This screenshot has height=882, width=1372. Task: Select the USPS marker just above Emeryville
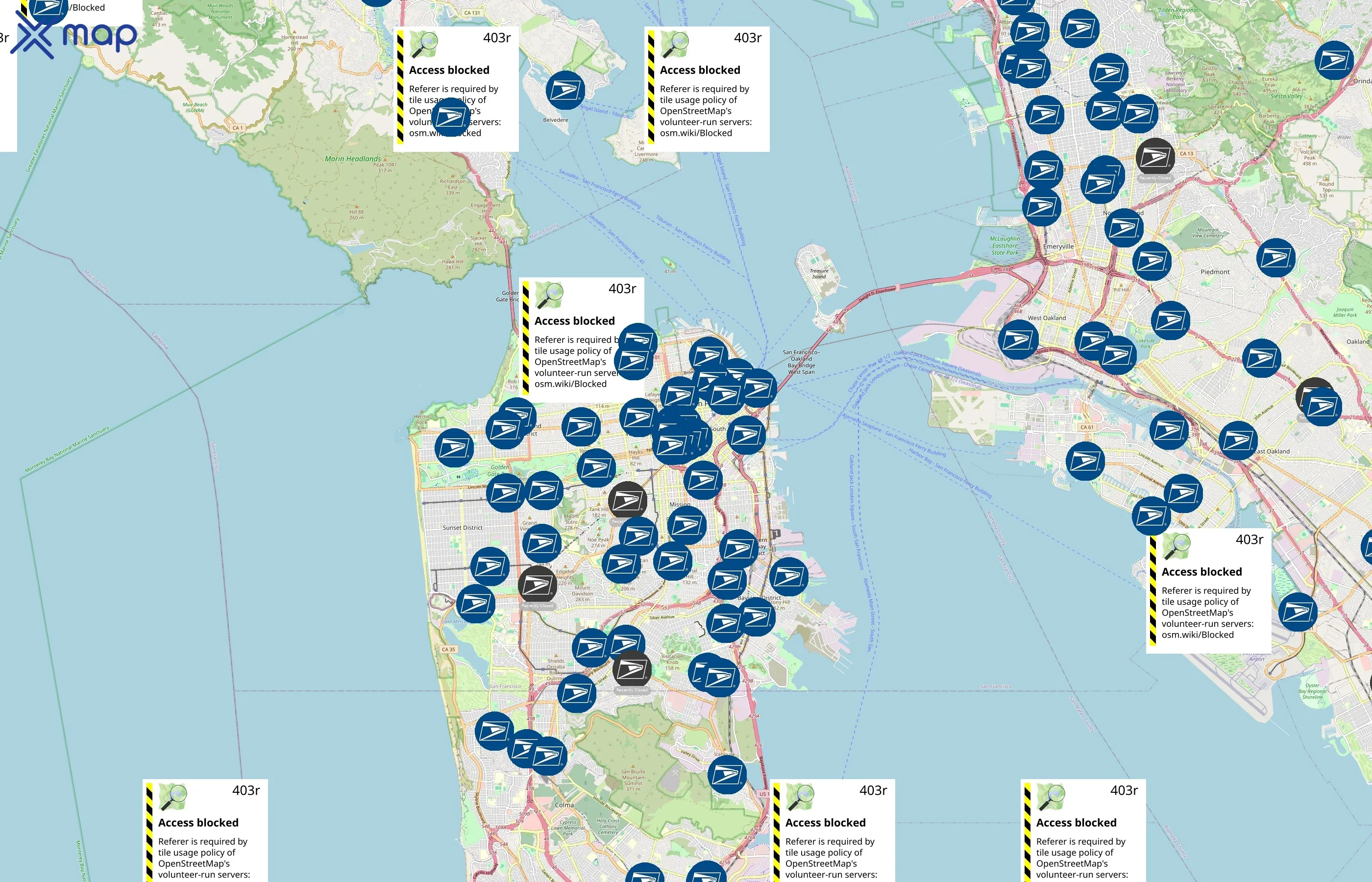[x=1042, y=207]
